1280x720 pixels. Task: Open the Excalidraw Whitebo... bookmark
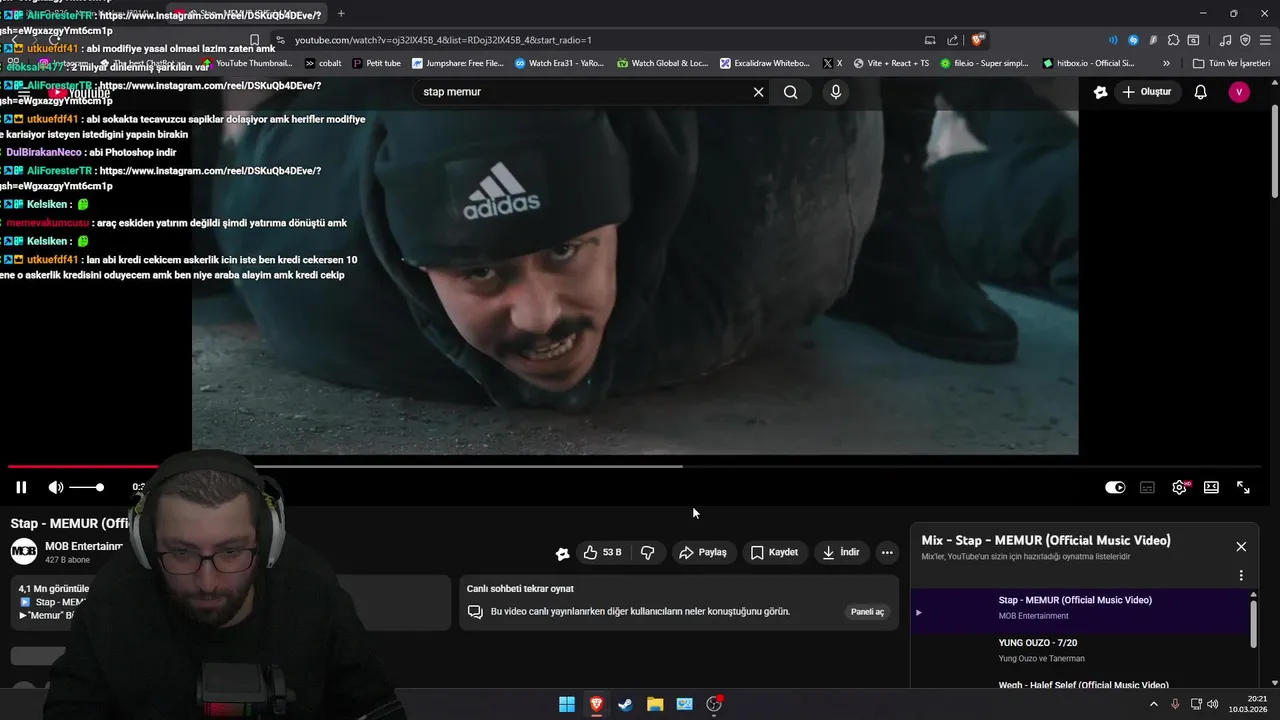click(x=764, y=63)
